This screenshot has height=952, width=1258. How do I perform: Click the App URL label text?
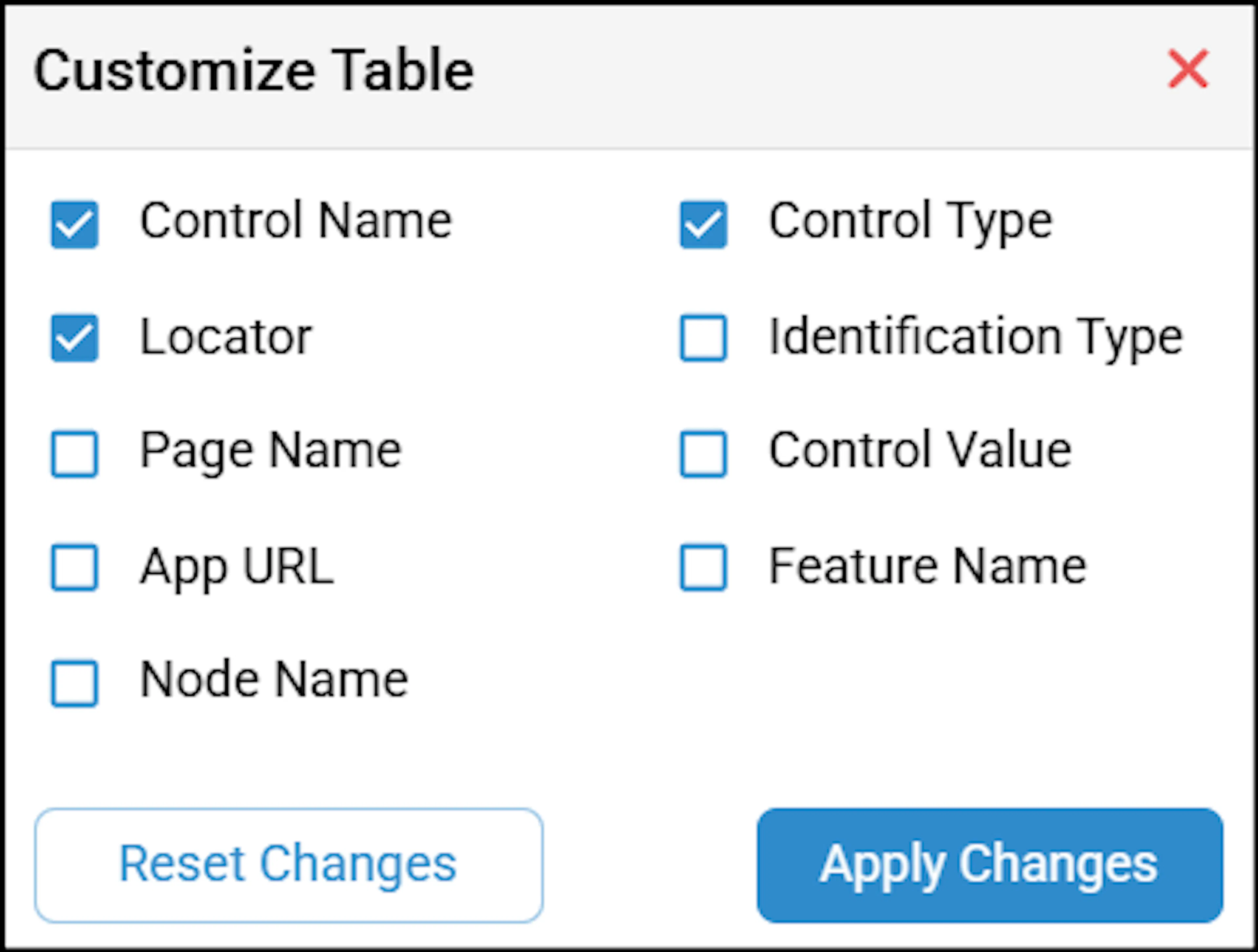click(x=237, y=567)
